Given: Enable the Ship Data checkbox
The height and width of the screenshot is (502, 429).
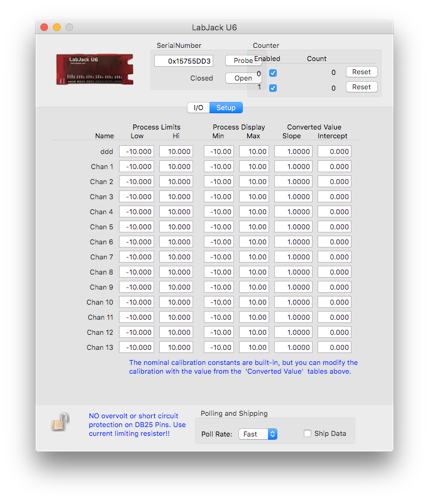Looking at the screenshot, I should (x=307, y=433).
